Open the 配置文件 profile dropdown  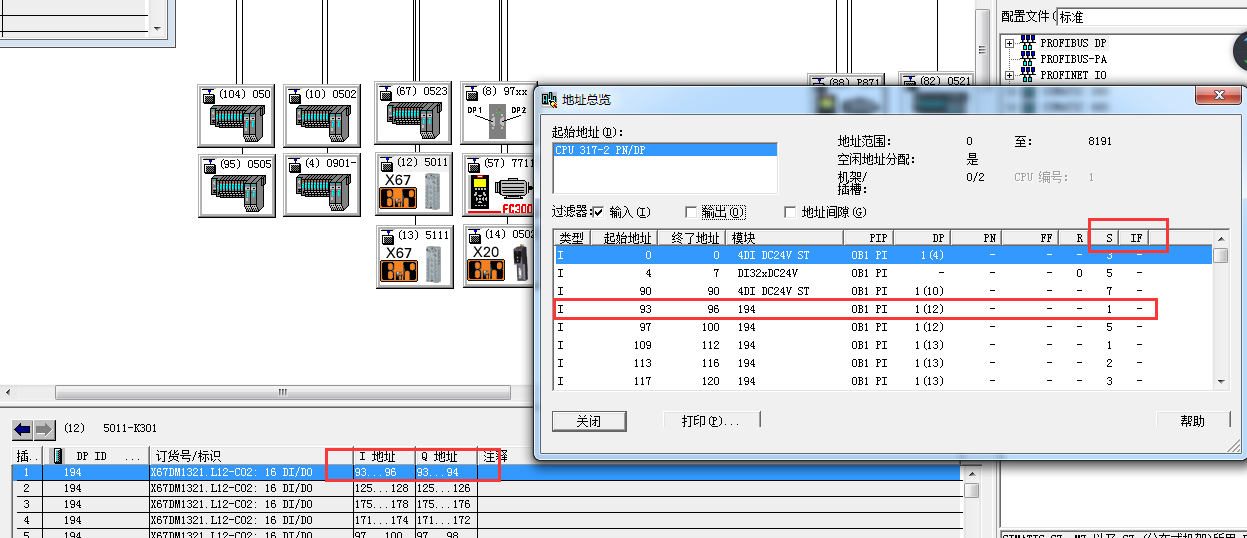(1150, 17)
